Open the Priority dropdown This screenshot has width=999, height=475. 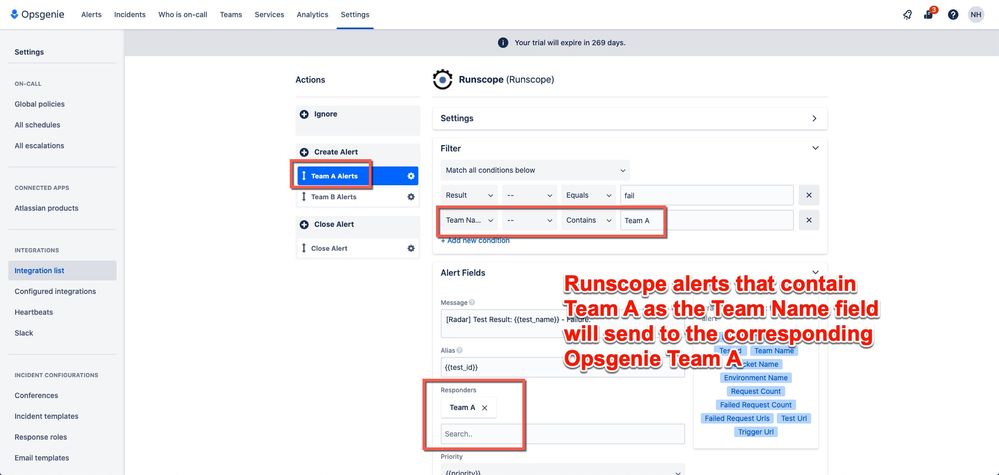563,470
